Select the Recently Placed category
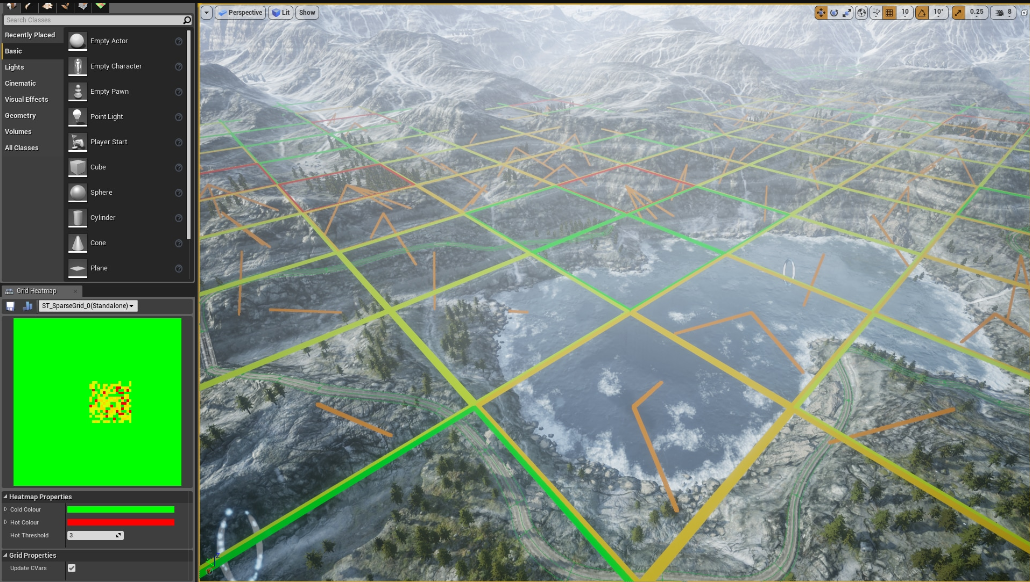 pos(32,35)
